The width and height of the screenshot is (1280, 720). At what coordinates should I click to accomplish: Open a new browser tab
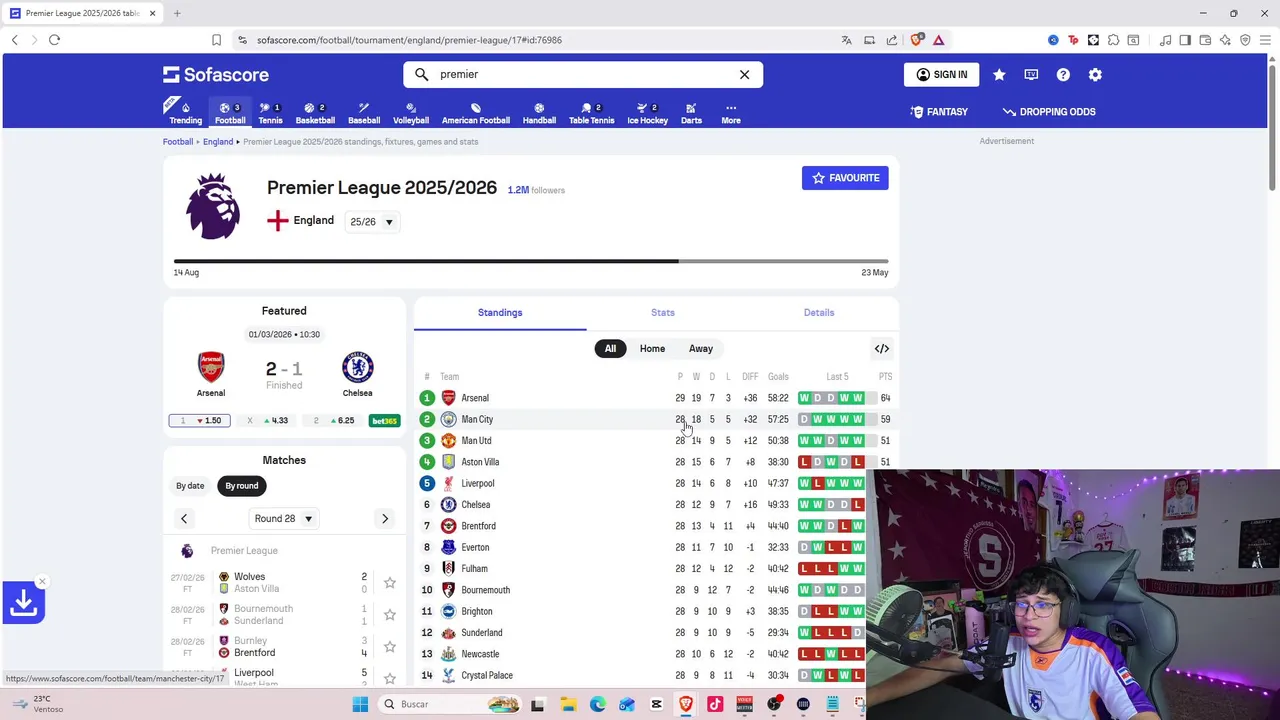[177, 13]
